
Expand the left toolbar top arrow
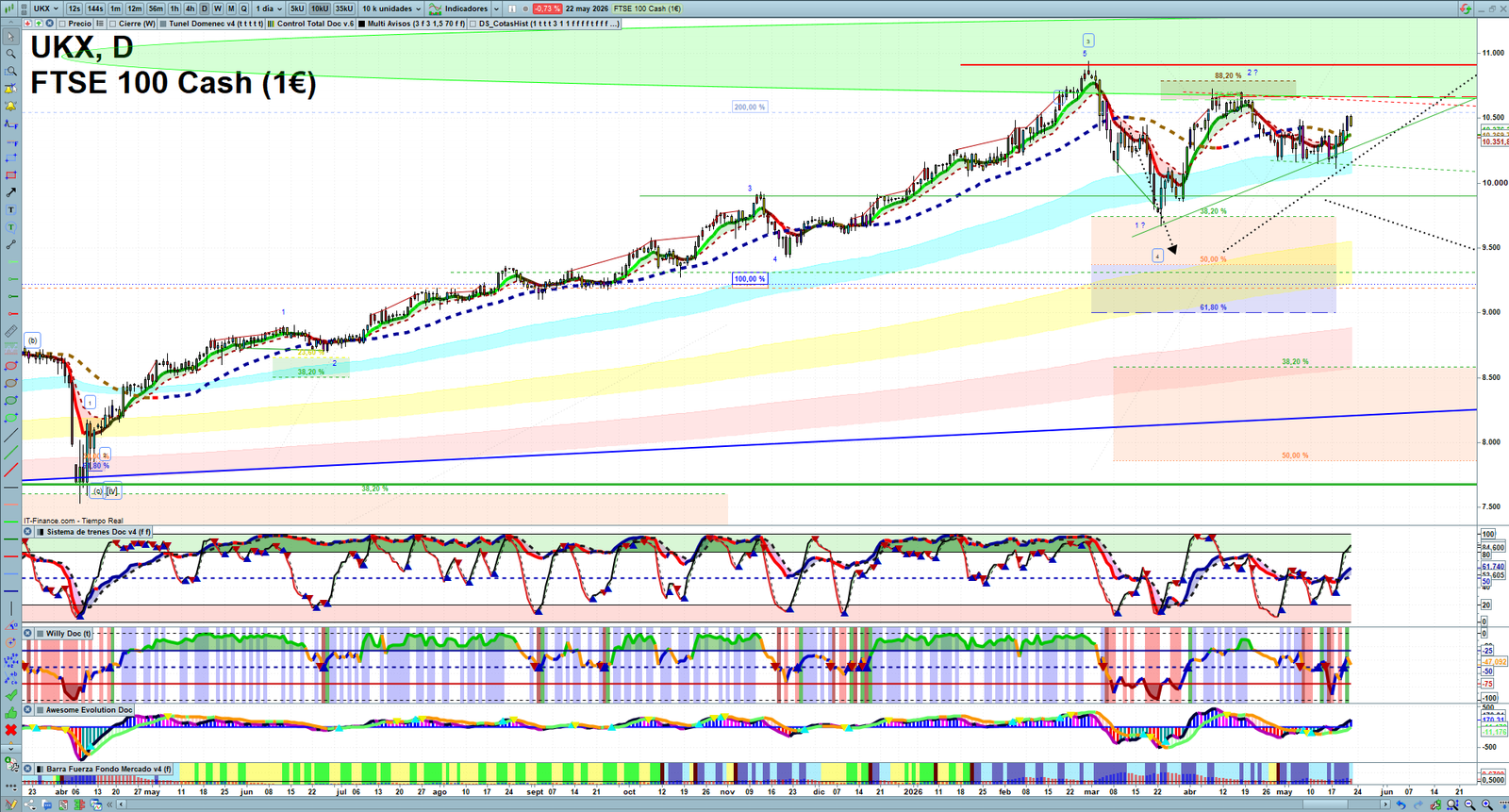(x=11, y=22)
